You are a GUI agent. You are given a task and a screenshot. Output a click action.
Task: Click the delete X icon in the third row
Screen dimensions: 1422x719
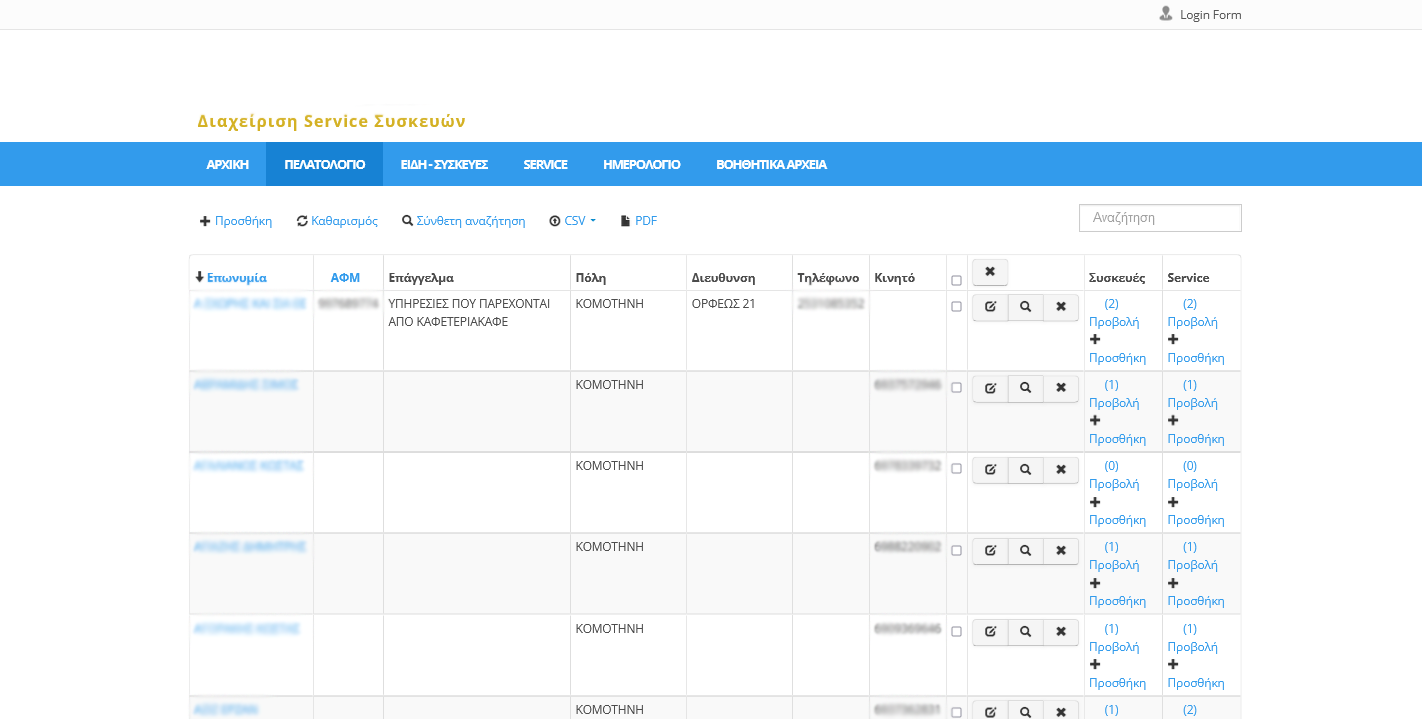[x=1061, y=470]
